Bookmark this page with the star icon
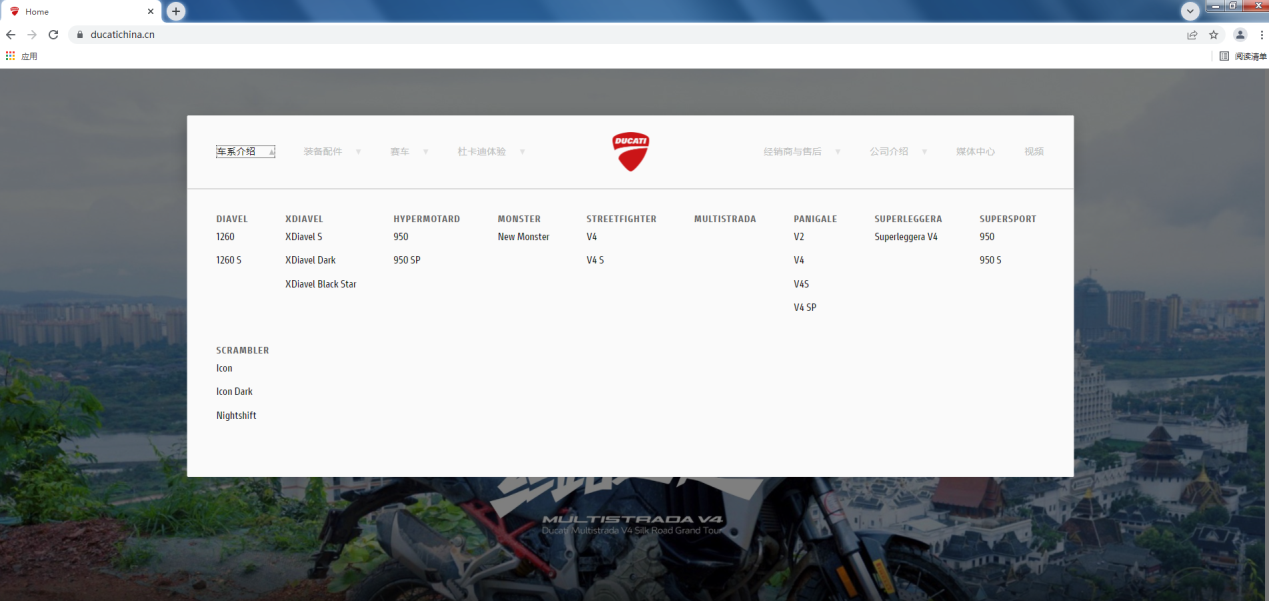 click(1214, 34)
